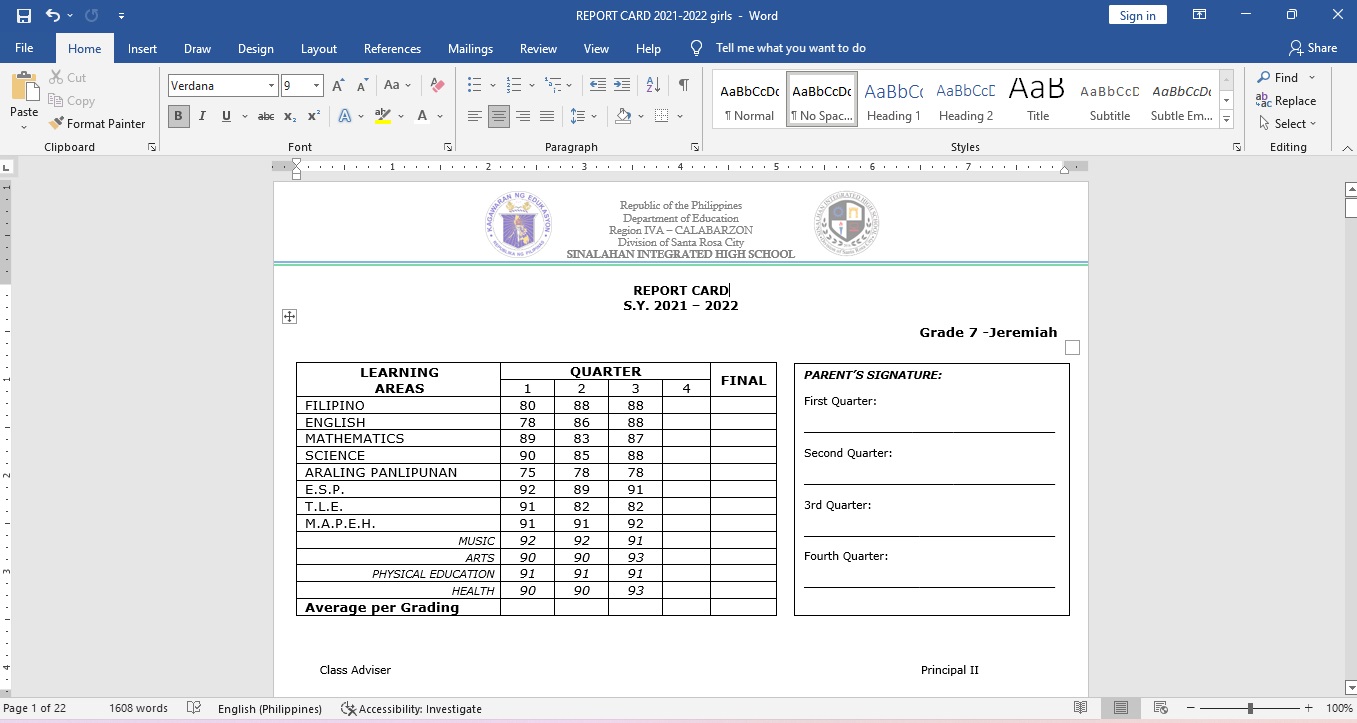Toggle Bold formatting
This screenshot has height=723, width=1357.
click(178, 116)
